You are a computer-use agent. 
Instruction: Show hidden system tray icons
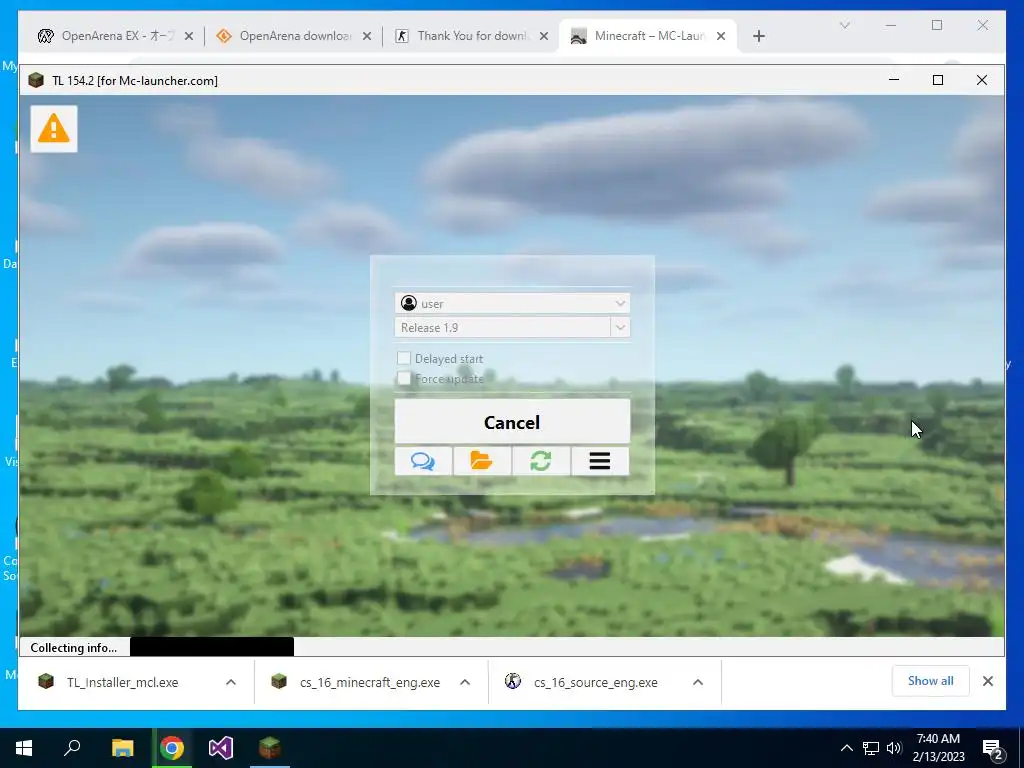[x=846, y=748]
